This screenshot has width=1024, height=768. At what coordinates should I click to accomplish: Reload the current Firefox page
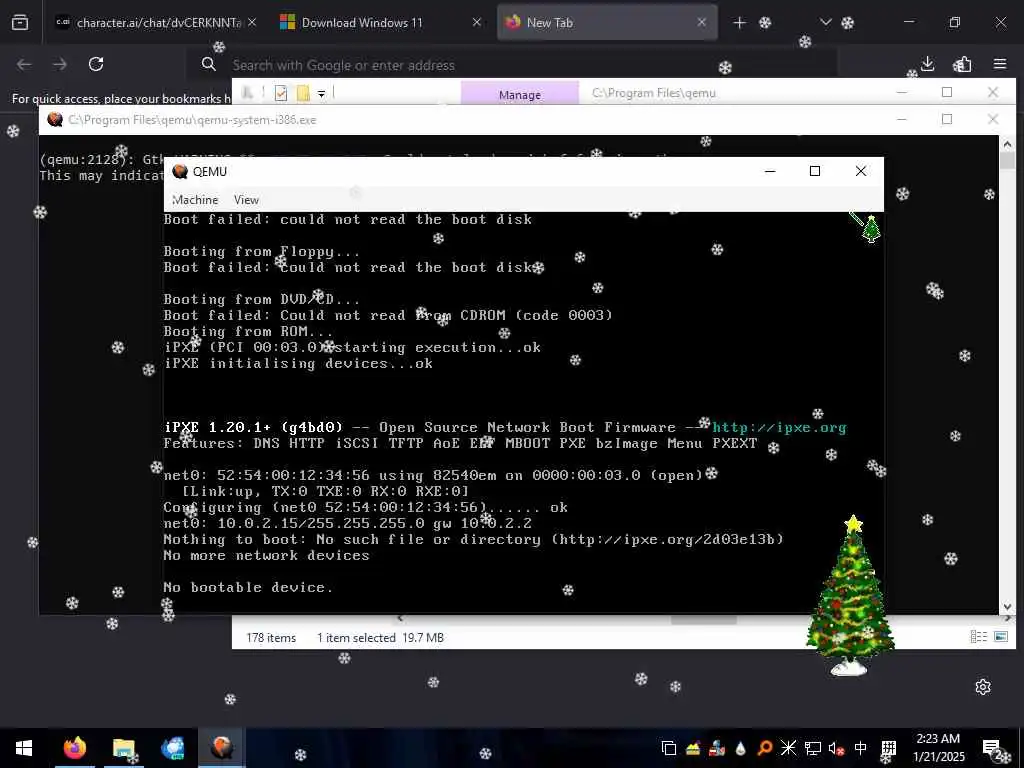coord(96,64)
